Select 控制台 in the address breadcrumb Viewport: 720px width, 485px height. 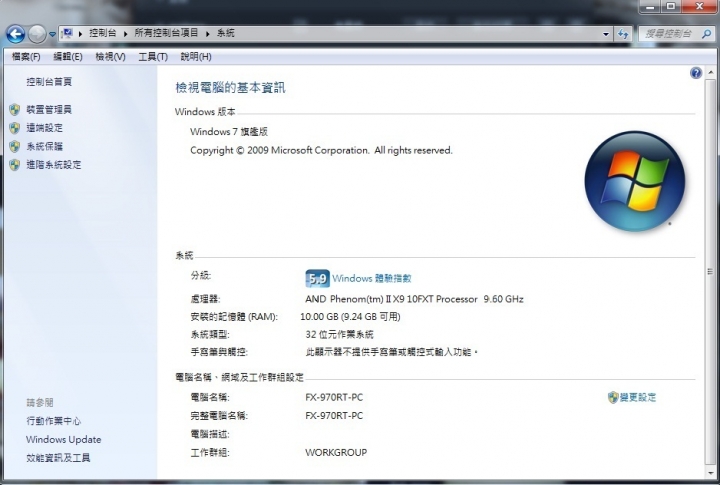coord(102,33)
